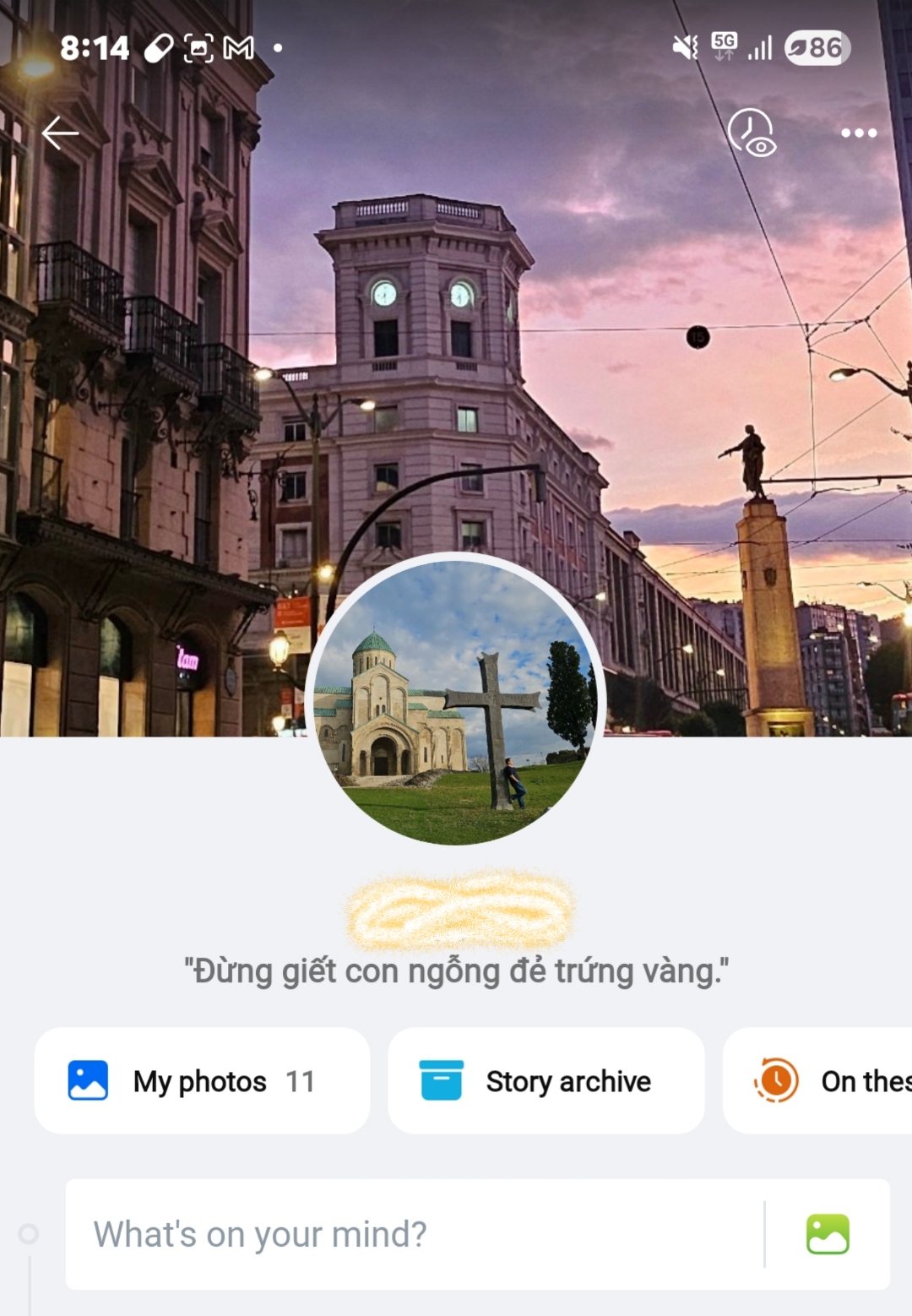
Task: Tap the timeline circle marker beside the post box
Action: click(29, 1234)
